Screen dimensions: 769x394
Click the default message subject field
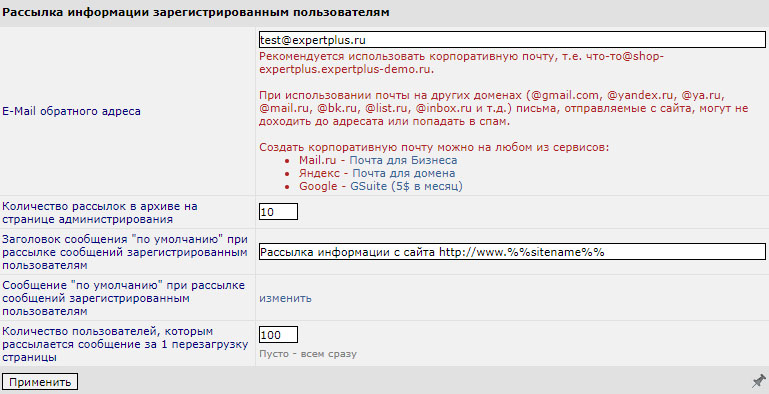[512, 252]
